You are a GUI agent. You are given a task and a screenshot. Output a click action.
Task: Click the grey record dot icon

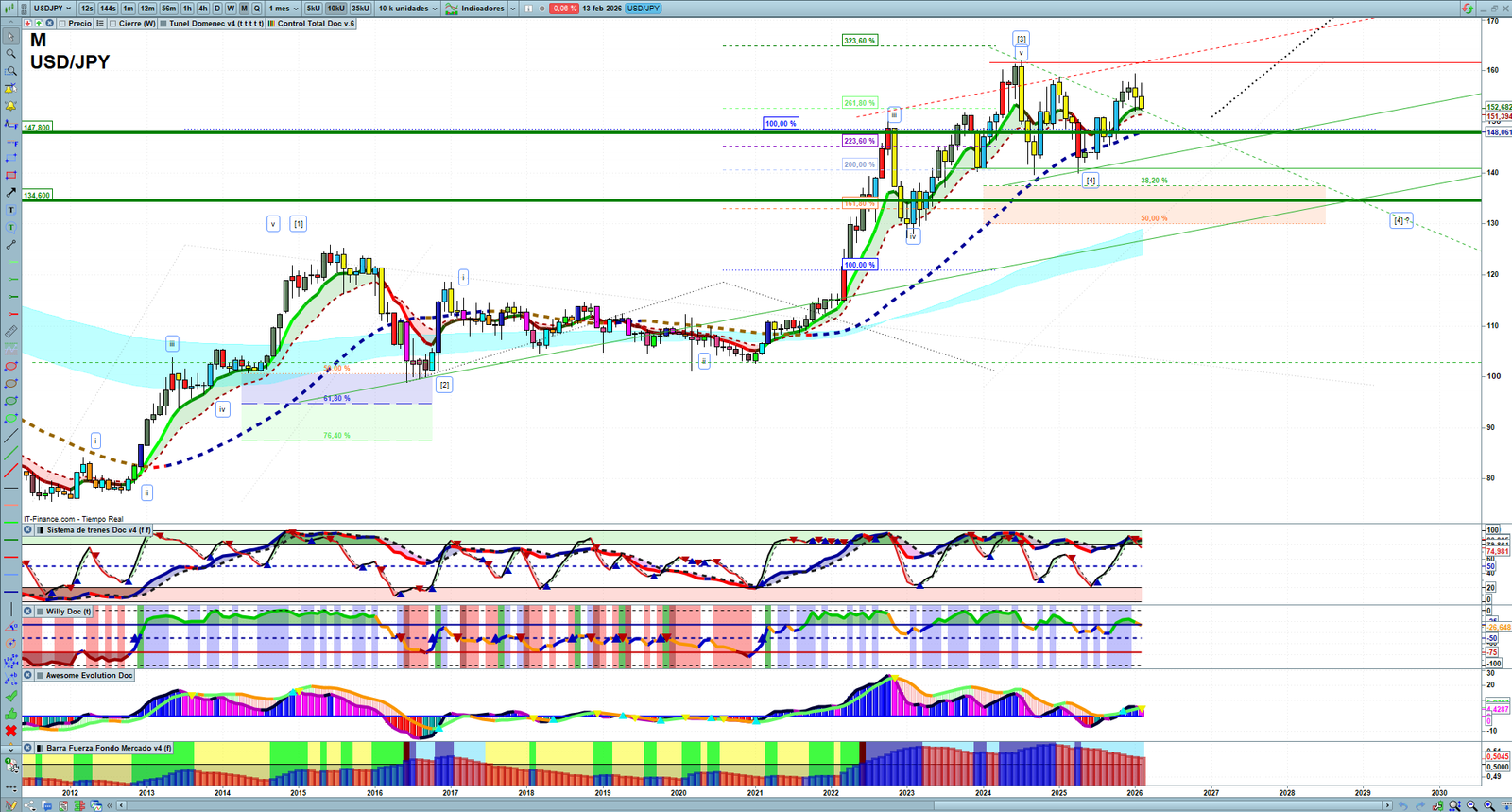[541, 9]
